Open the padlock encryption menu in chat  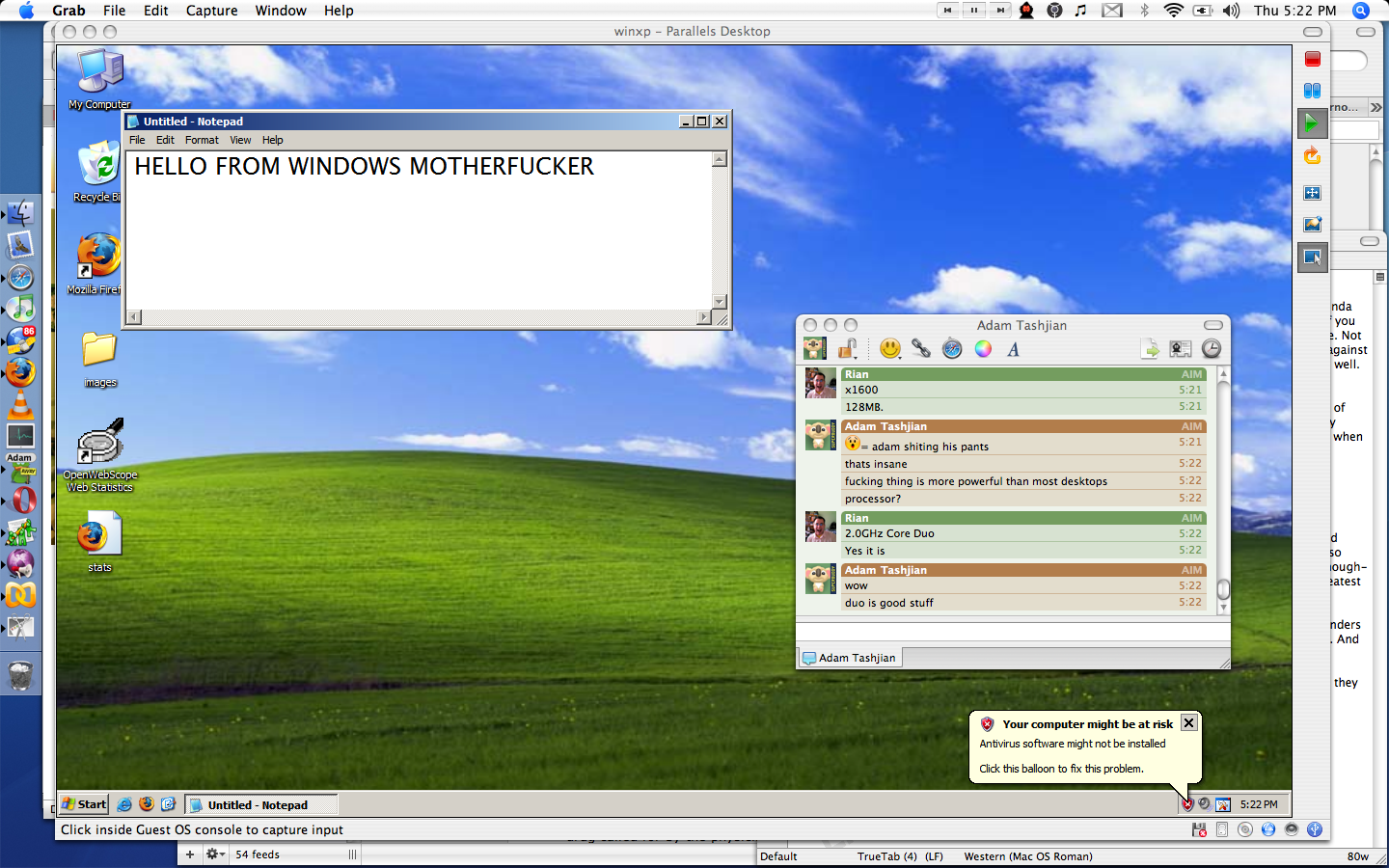(848, 349)
